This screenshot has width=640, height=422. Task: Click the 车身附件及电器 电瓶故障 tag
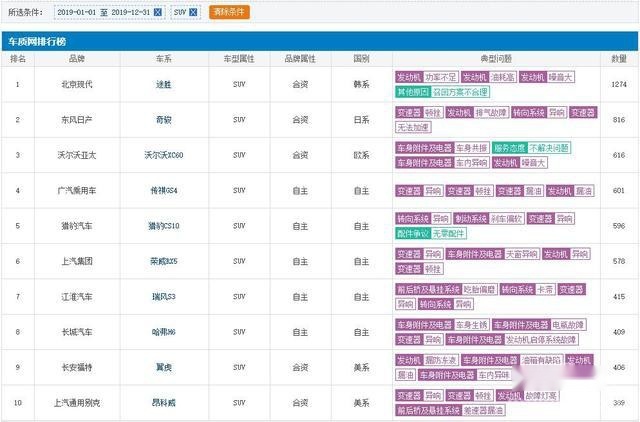tap(540, 325)
